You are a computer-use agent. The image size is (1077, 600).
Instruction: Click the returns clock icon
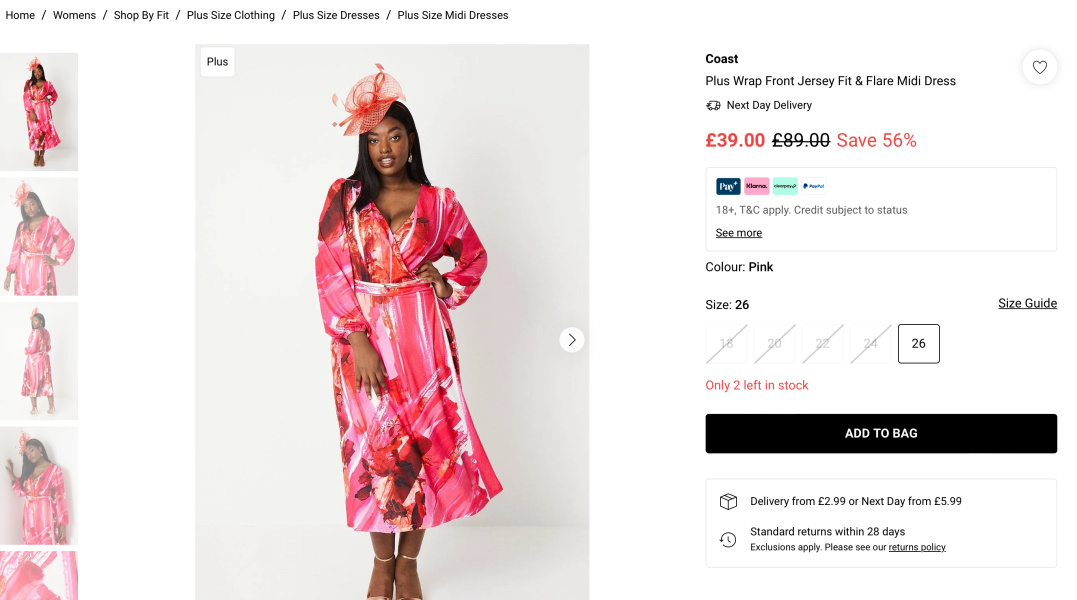pyautogui.click(x=728, y=540)
